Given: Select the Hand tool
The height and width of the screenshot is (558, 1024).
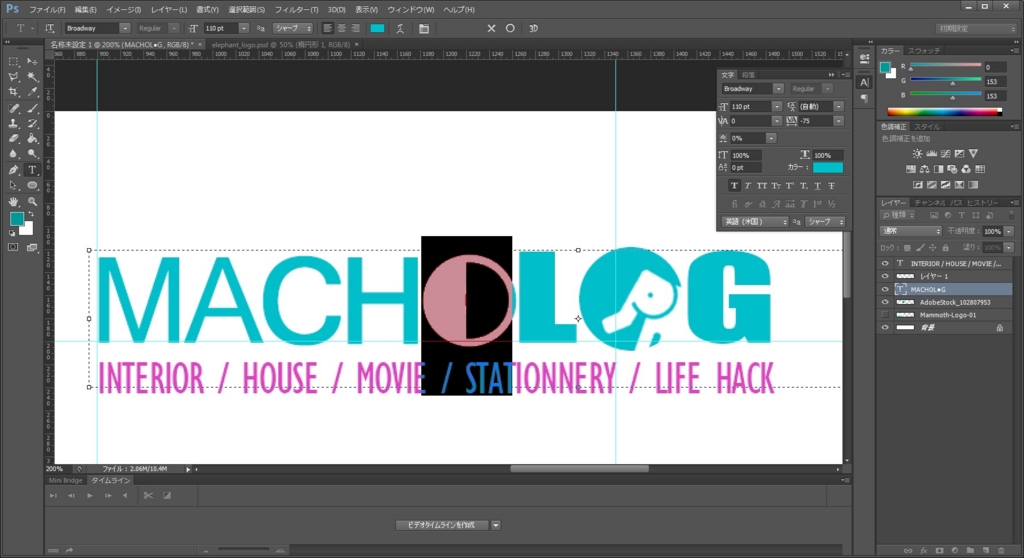Looking at the screenshot, I should [x=13, y=201].
